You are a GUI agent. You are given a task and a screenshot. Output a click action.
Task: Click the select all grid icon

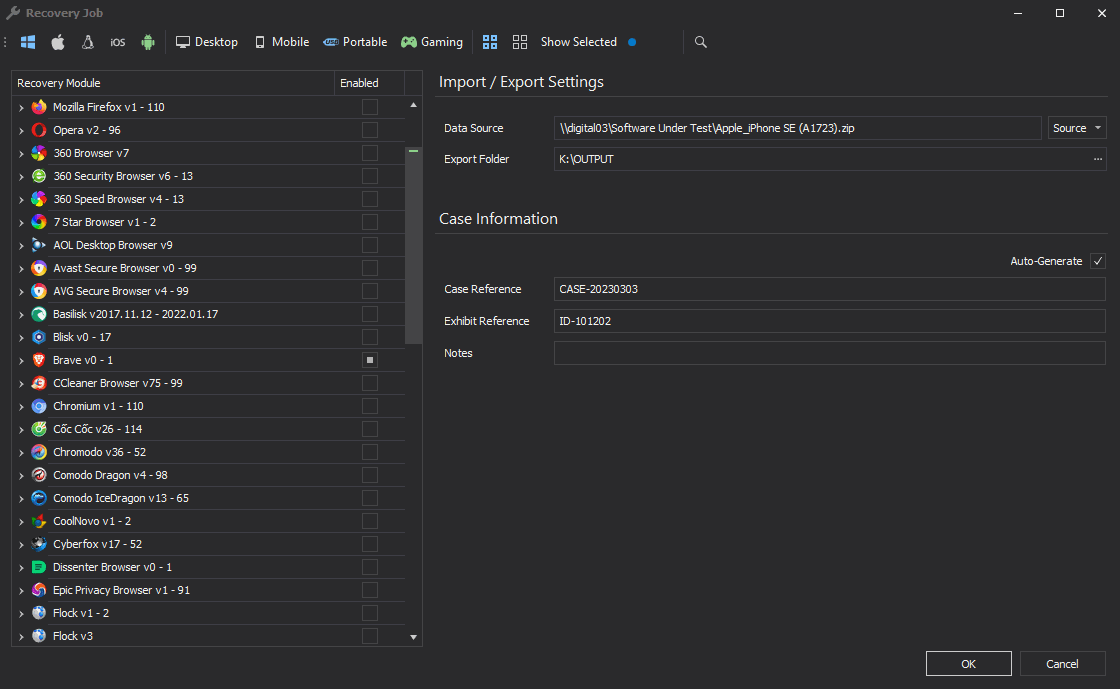(490, 42)
